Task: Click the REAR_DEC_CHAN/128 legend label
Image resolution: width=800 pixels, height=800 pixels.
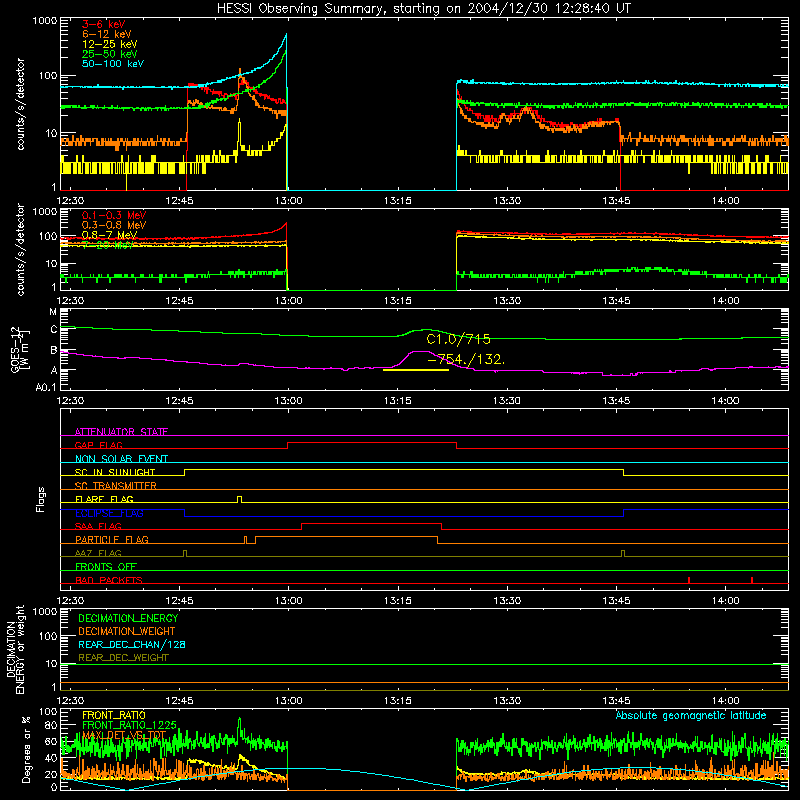Action: 132,644
